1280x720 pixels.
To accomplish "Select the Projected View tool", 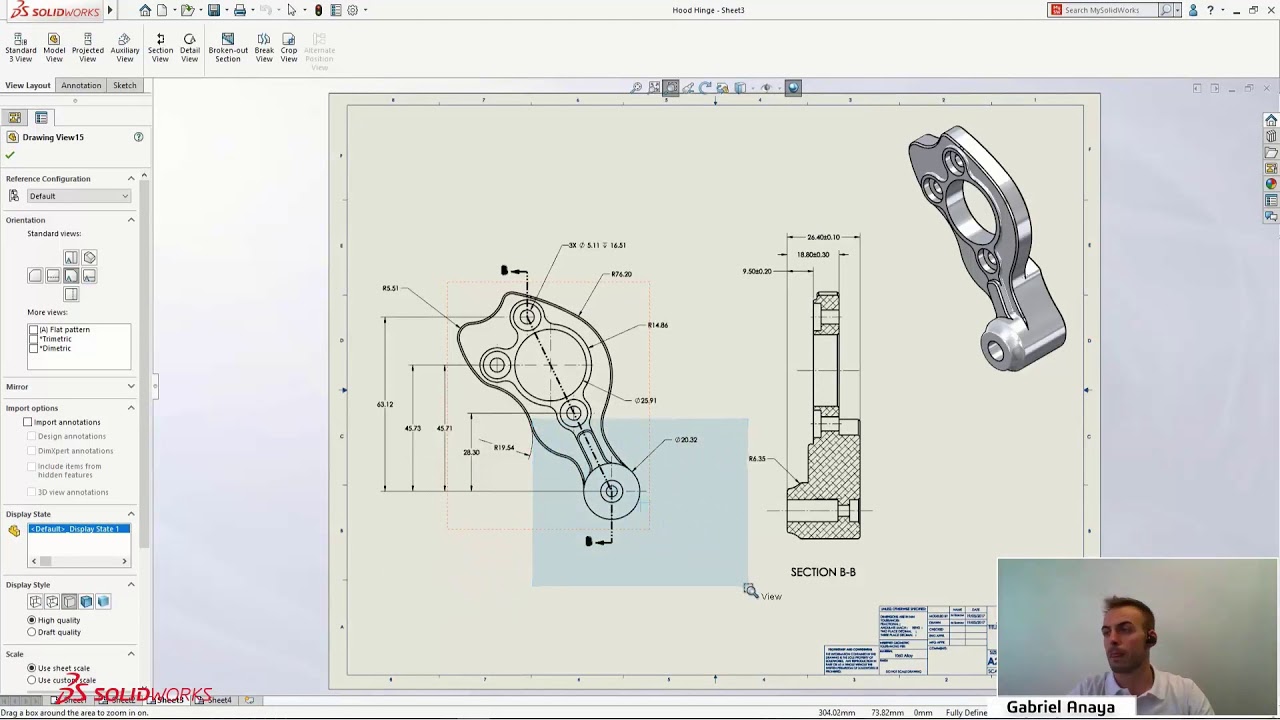I will pyautogui.click(x=87, y=48).
